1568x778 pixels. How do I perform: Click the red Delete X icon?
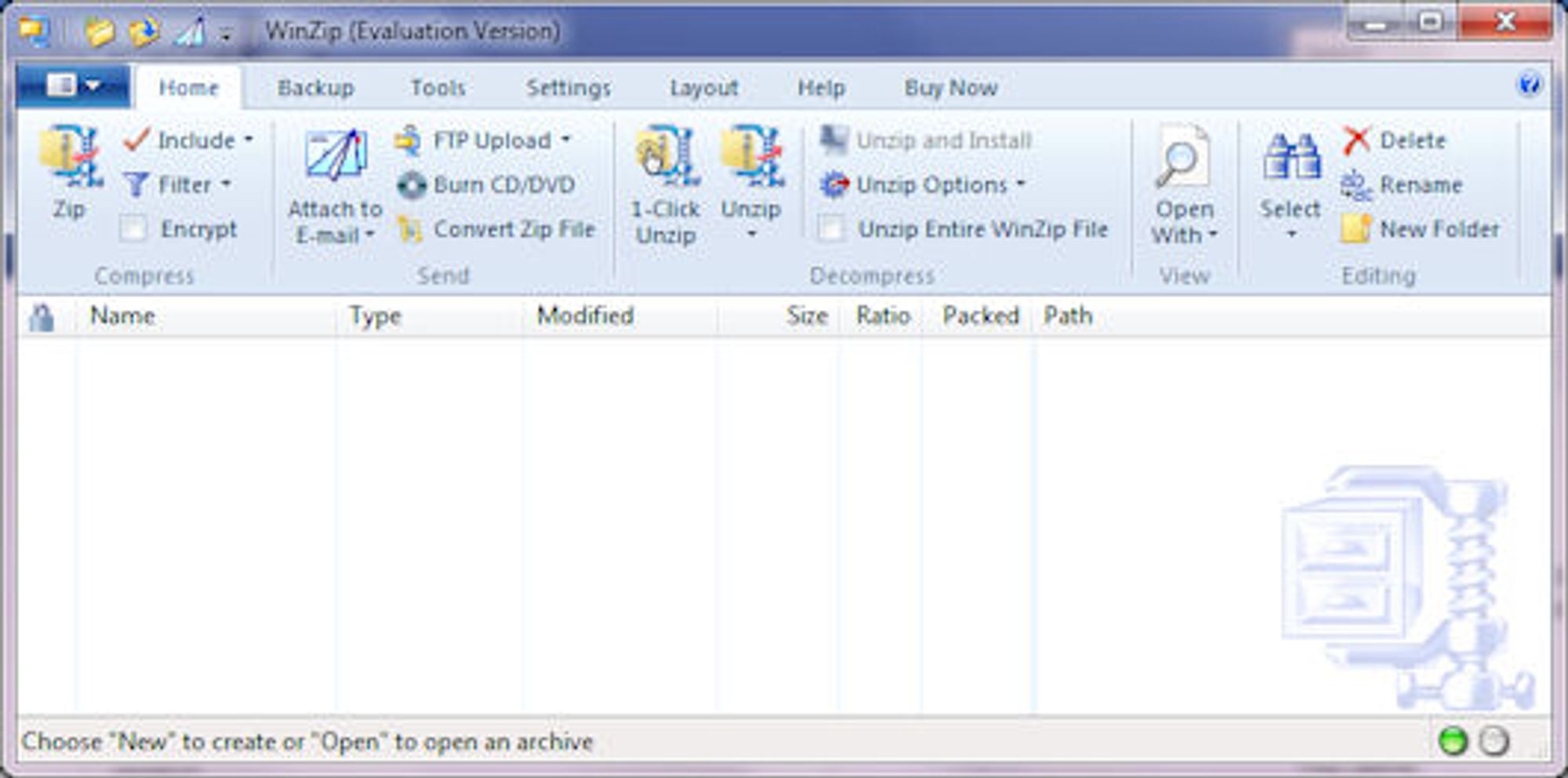pyautogui.click(x=1356, y=140)
